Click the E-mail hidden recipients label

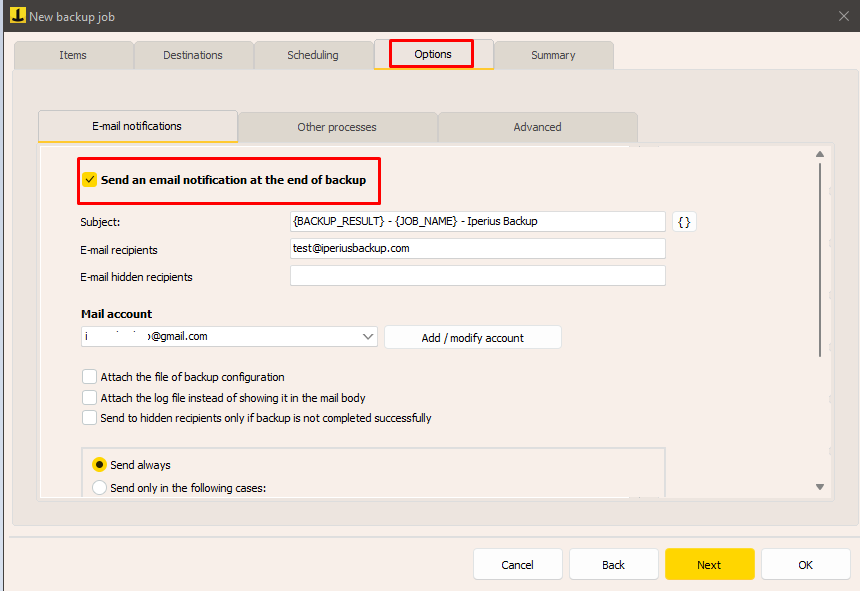[x=136, y=277]
